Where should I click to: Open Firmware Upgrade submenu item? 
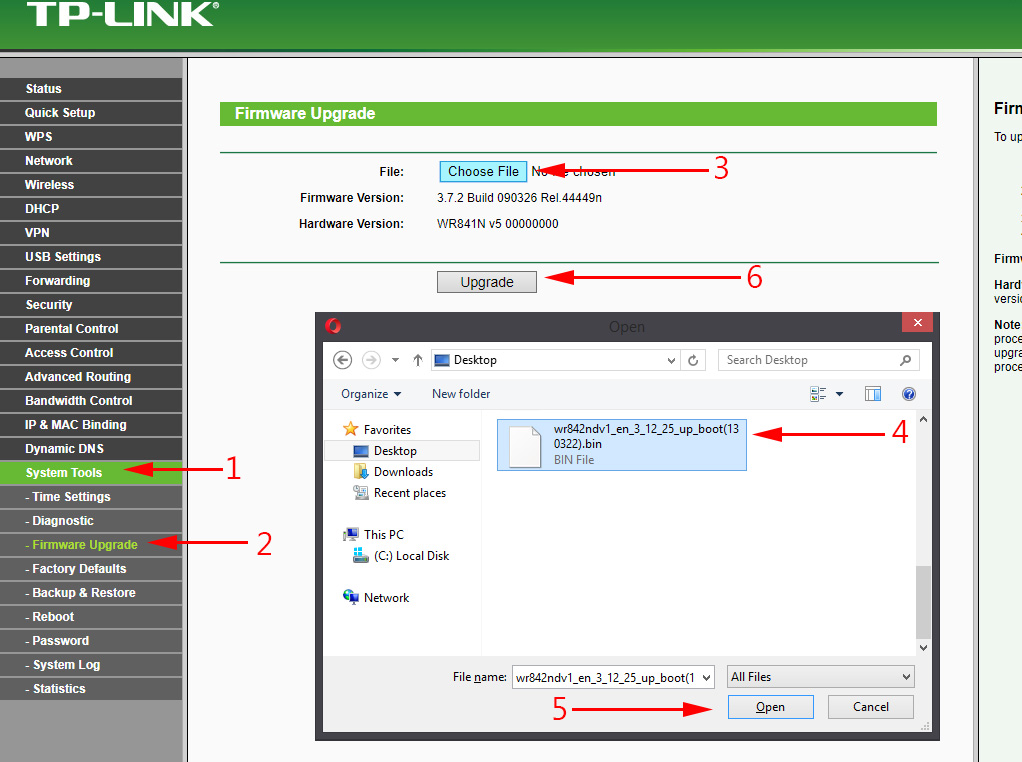click(91, 544)
